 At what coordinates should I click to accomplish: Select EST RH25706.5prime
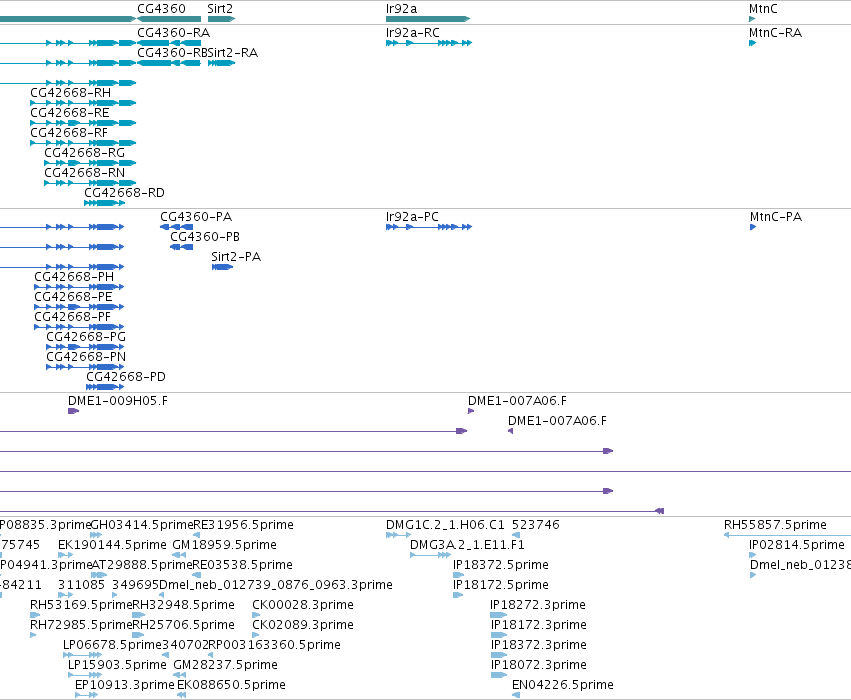183,625
